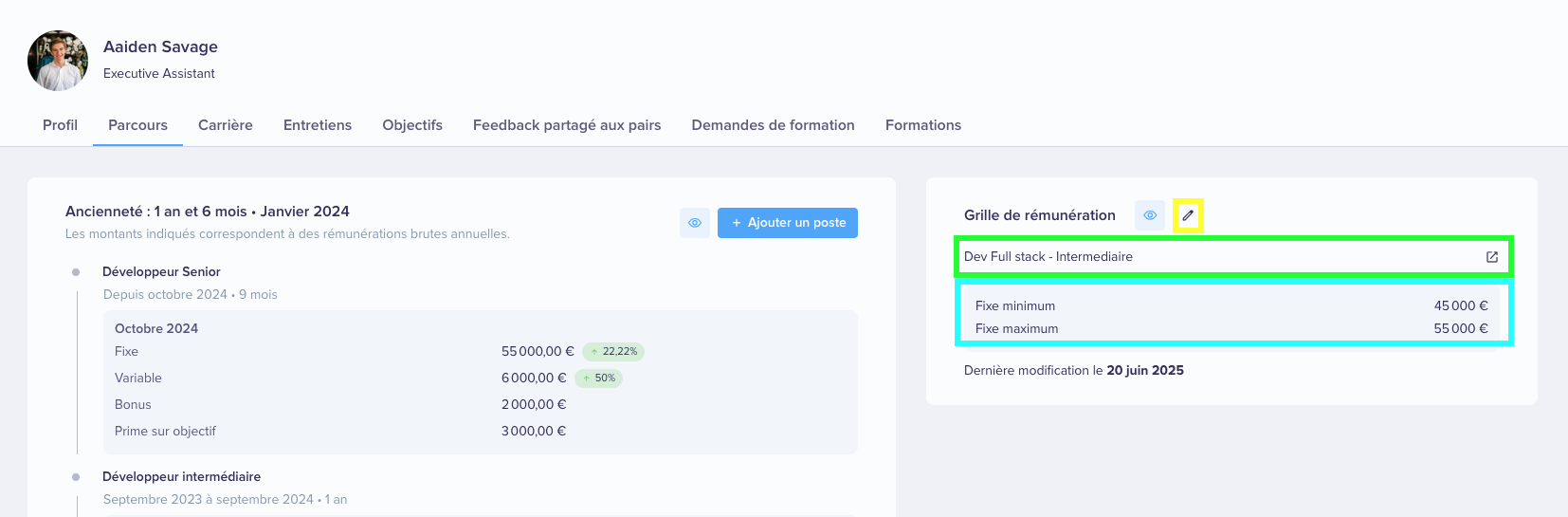Open Feedback partagé aux pairs tab

coord(567,125)
